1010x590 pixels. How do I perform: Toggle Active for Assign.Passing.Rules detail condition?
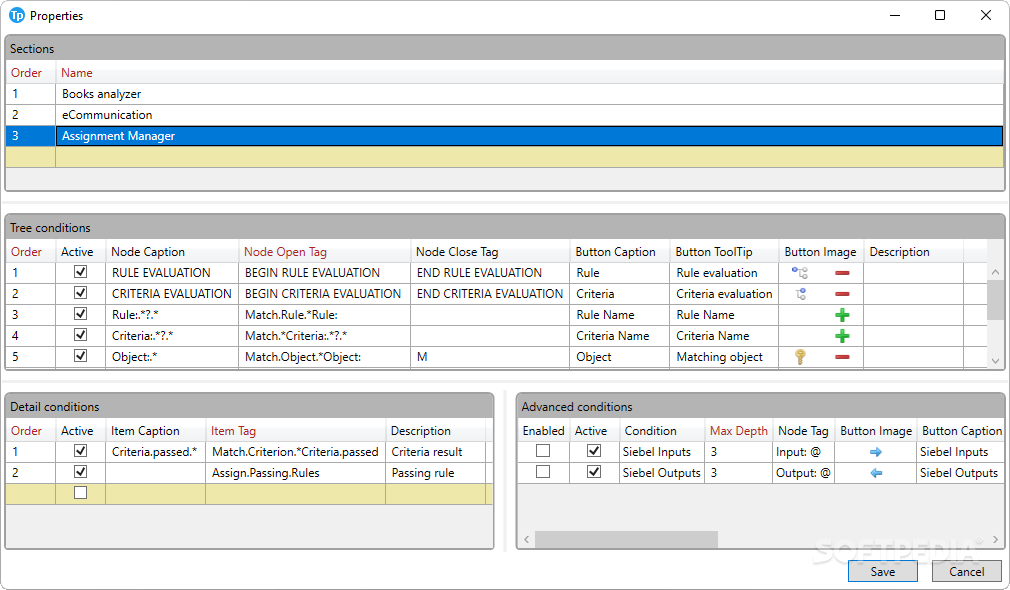click(x=81, y=472)
